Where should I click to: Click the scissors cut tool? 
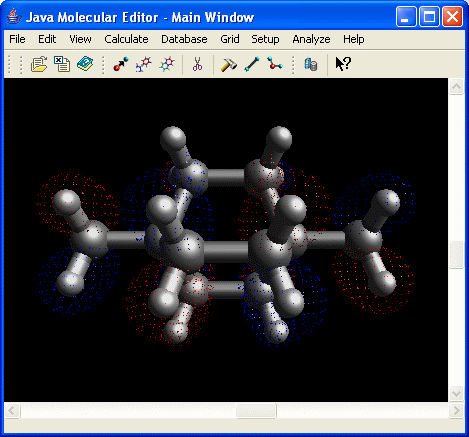coord(197,64)
